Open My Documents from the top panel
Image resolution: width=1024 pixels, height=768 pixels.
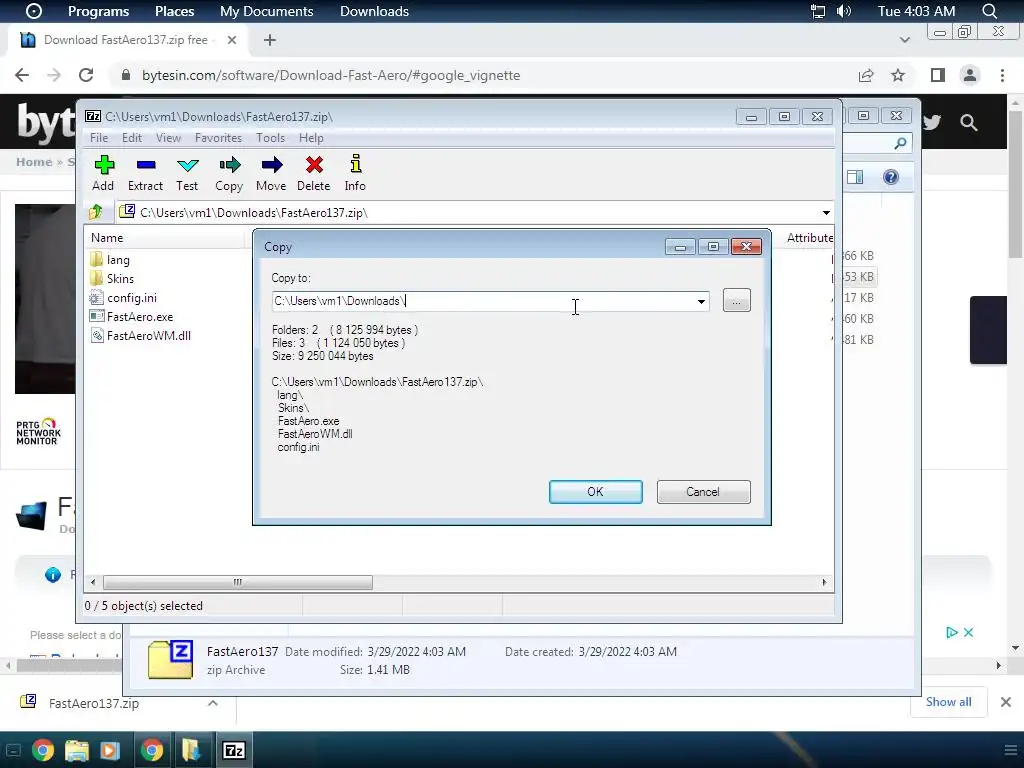pos(266,11)
